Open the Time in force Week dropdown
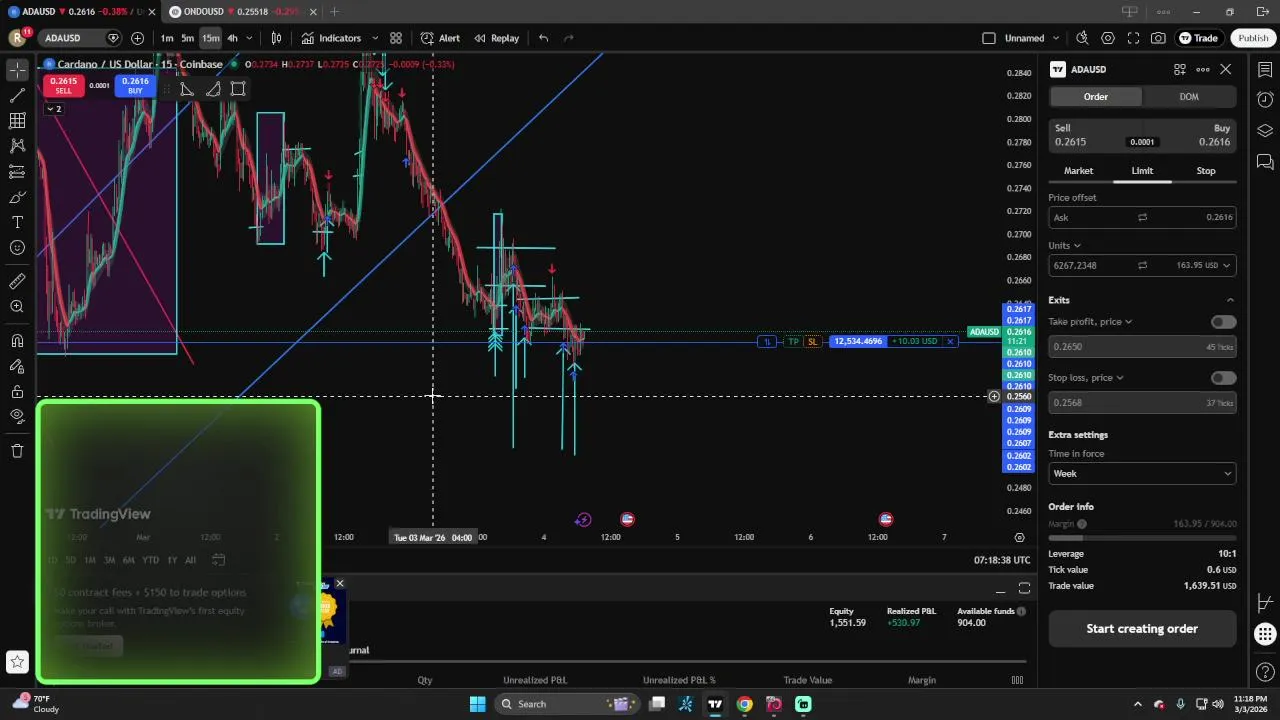Screen dimensions: 1280x720 point(1142,474)
